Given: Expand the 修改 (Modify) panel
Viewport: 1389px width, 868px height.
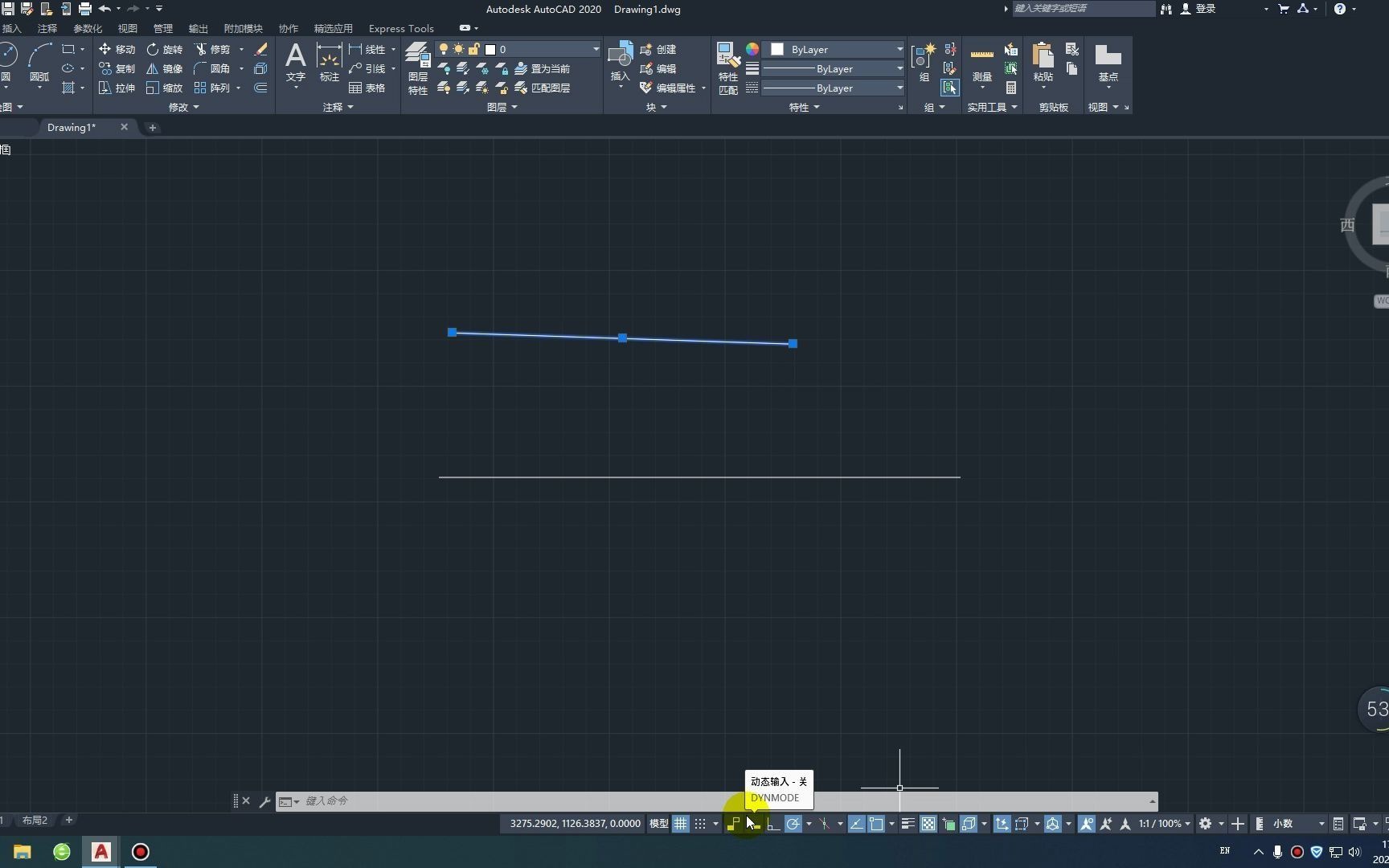Looking at the screenshot, I should click(x=184, y=107).
